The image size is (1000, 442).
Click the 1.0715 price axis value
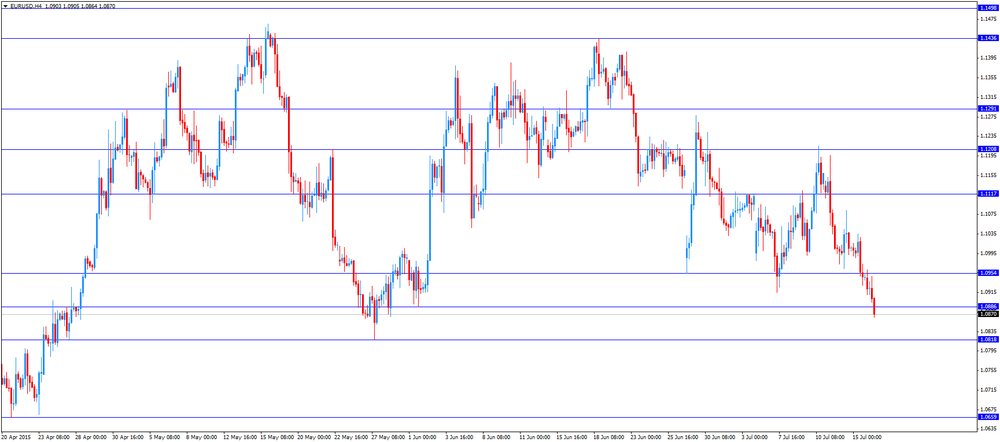click(x=989, y=390)
